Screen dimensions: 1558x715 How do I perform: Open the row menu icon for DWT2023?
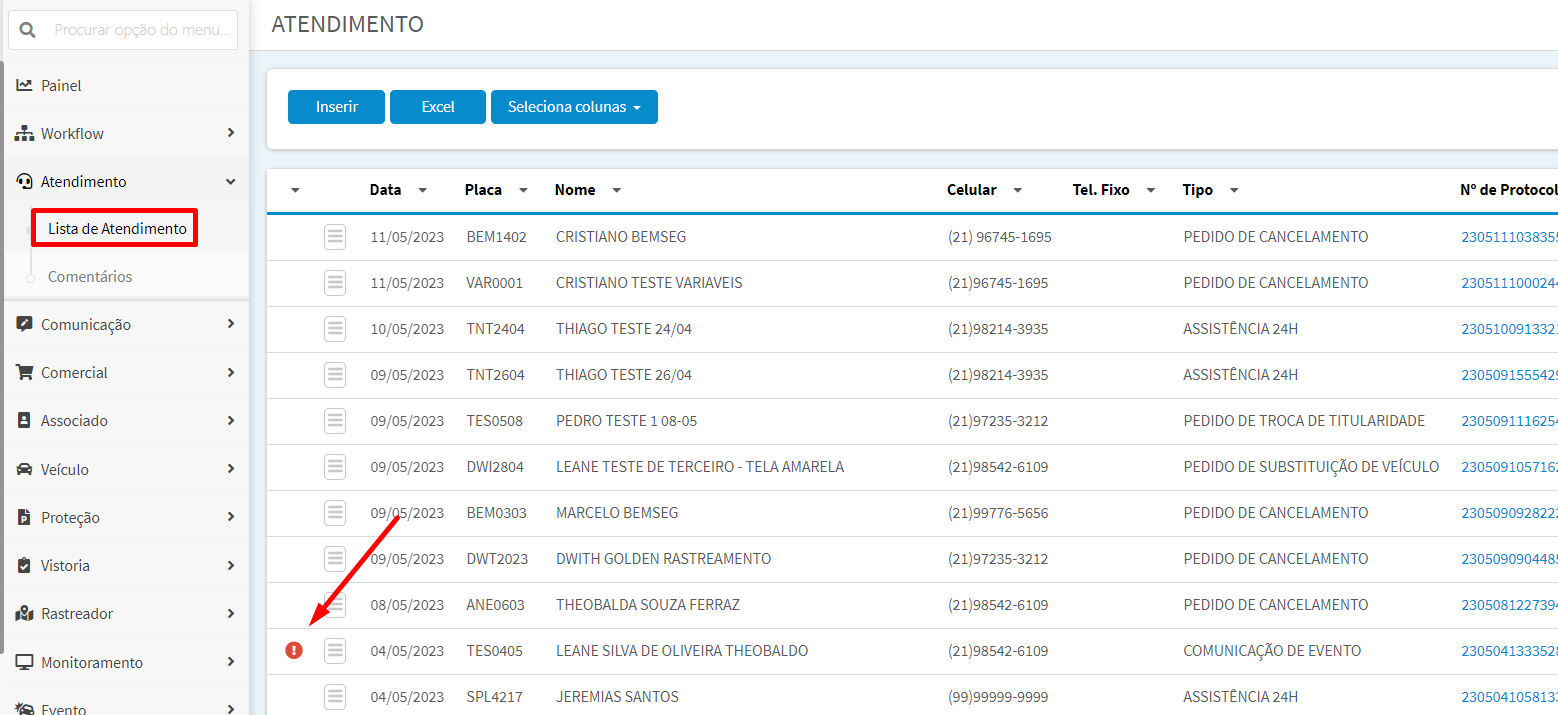coord(335,559)
